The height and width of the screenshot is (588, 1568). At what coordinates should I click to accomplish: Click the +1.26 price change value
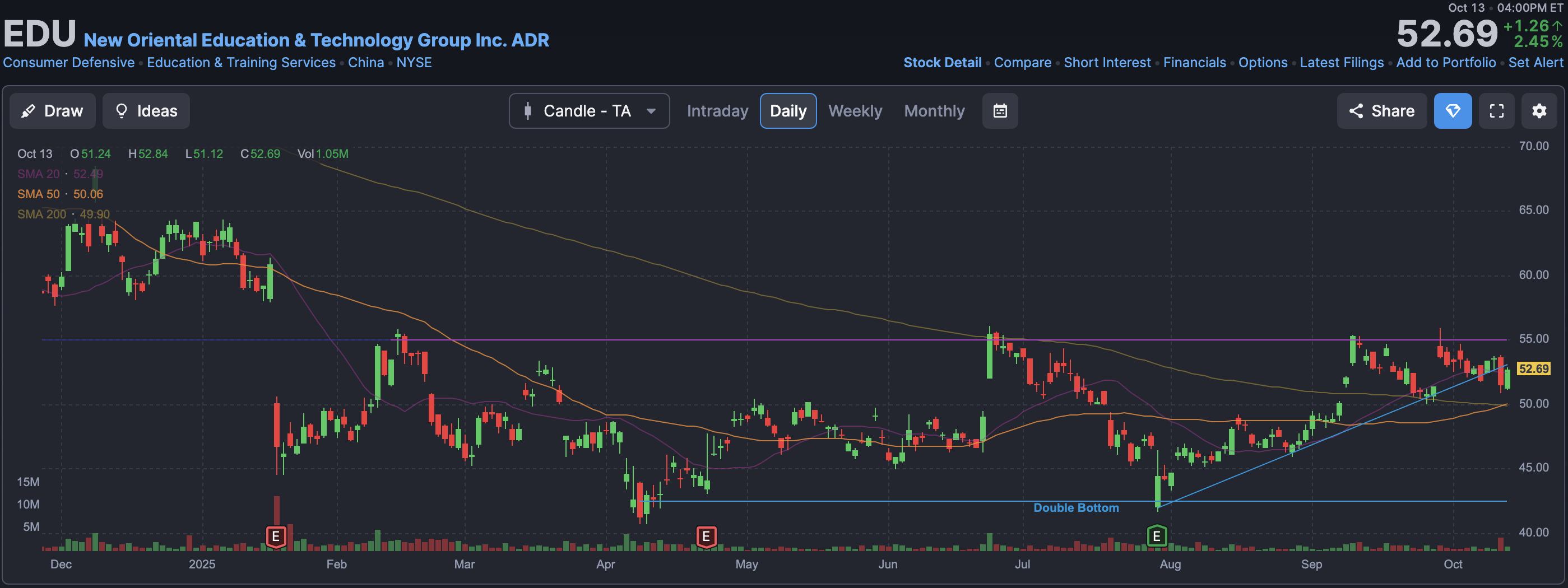pyautogui.click(x=1525, y=26)
